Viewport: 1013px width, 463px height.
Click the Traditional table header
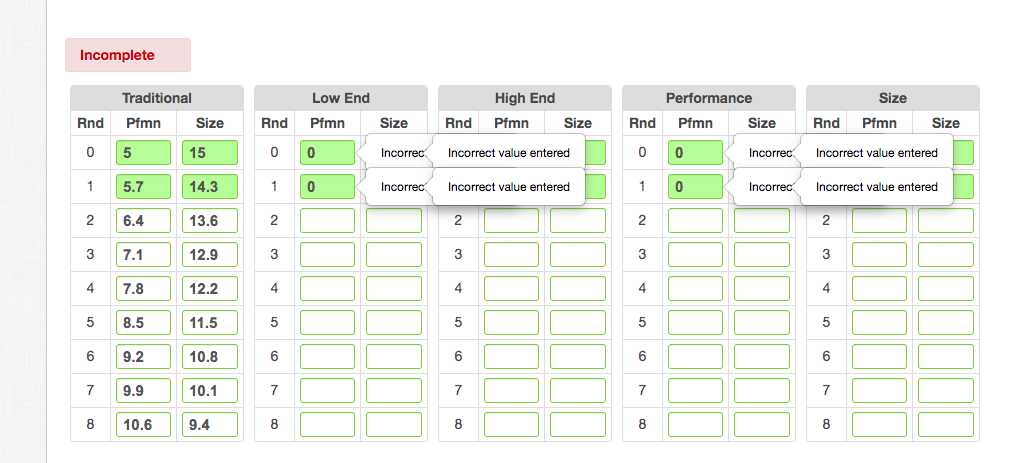pos(157,98)
